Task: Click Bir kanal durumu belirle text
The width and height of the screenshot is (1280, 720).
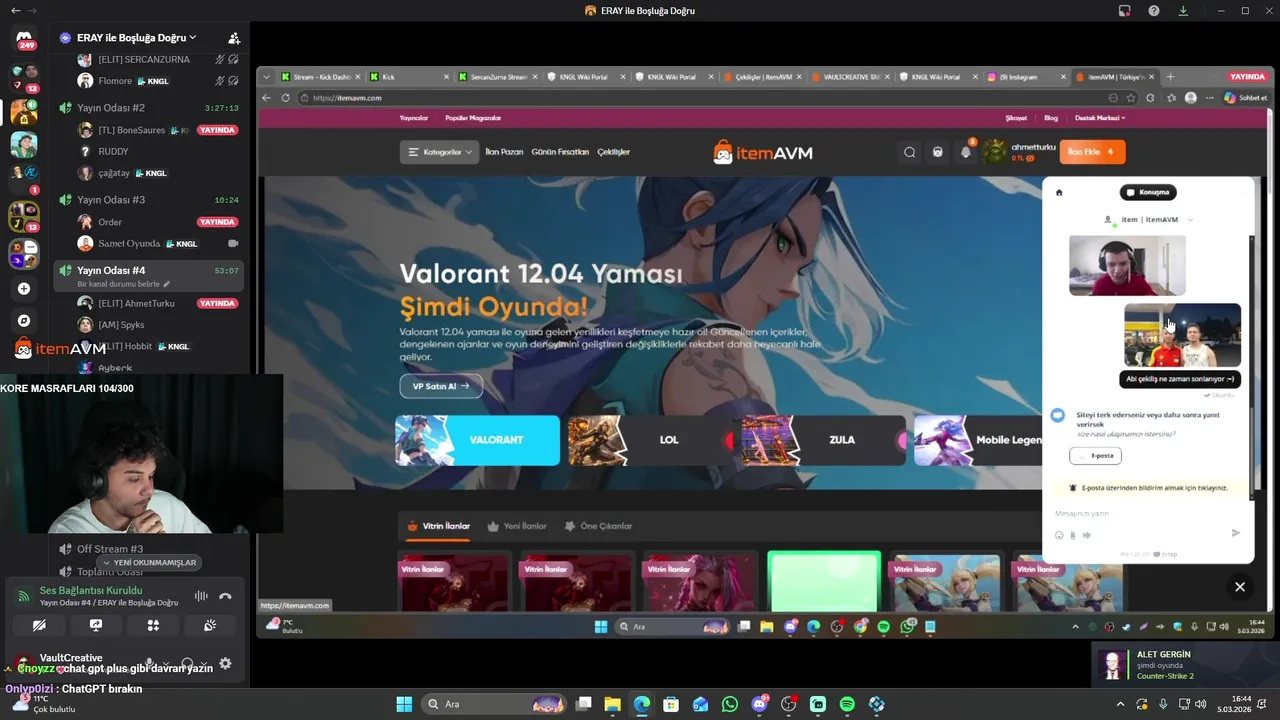Action: [119, 284]
